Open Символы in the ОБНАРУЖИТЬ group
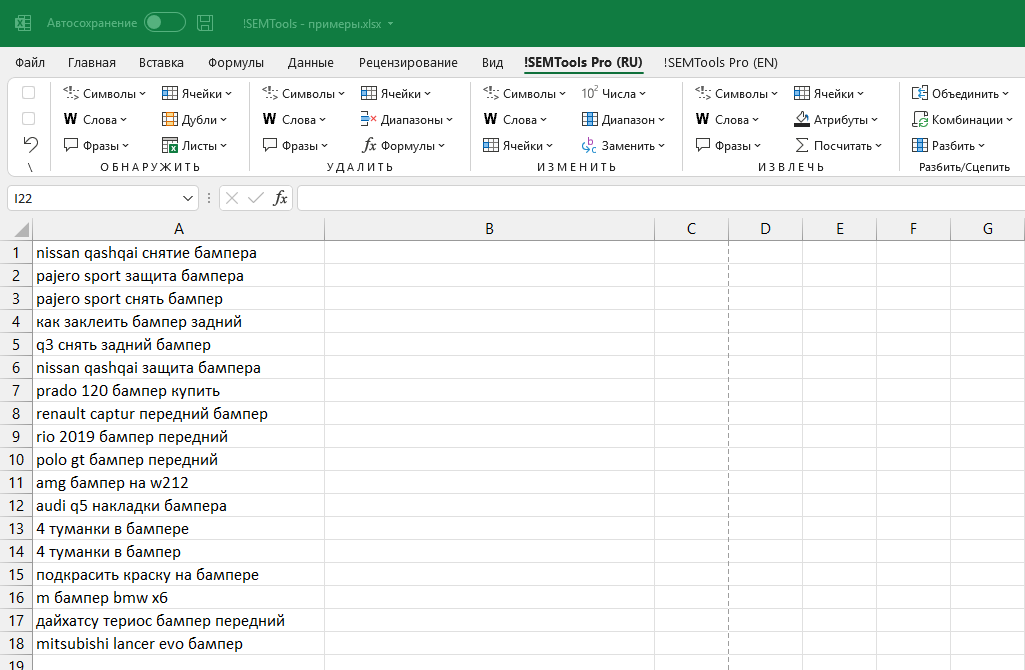Image resolution: width=1025 pixels, height=670 pixels. [105, 93]
